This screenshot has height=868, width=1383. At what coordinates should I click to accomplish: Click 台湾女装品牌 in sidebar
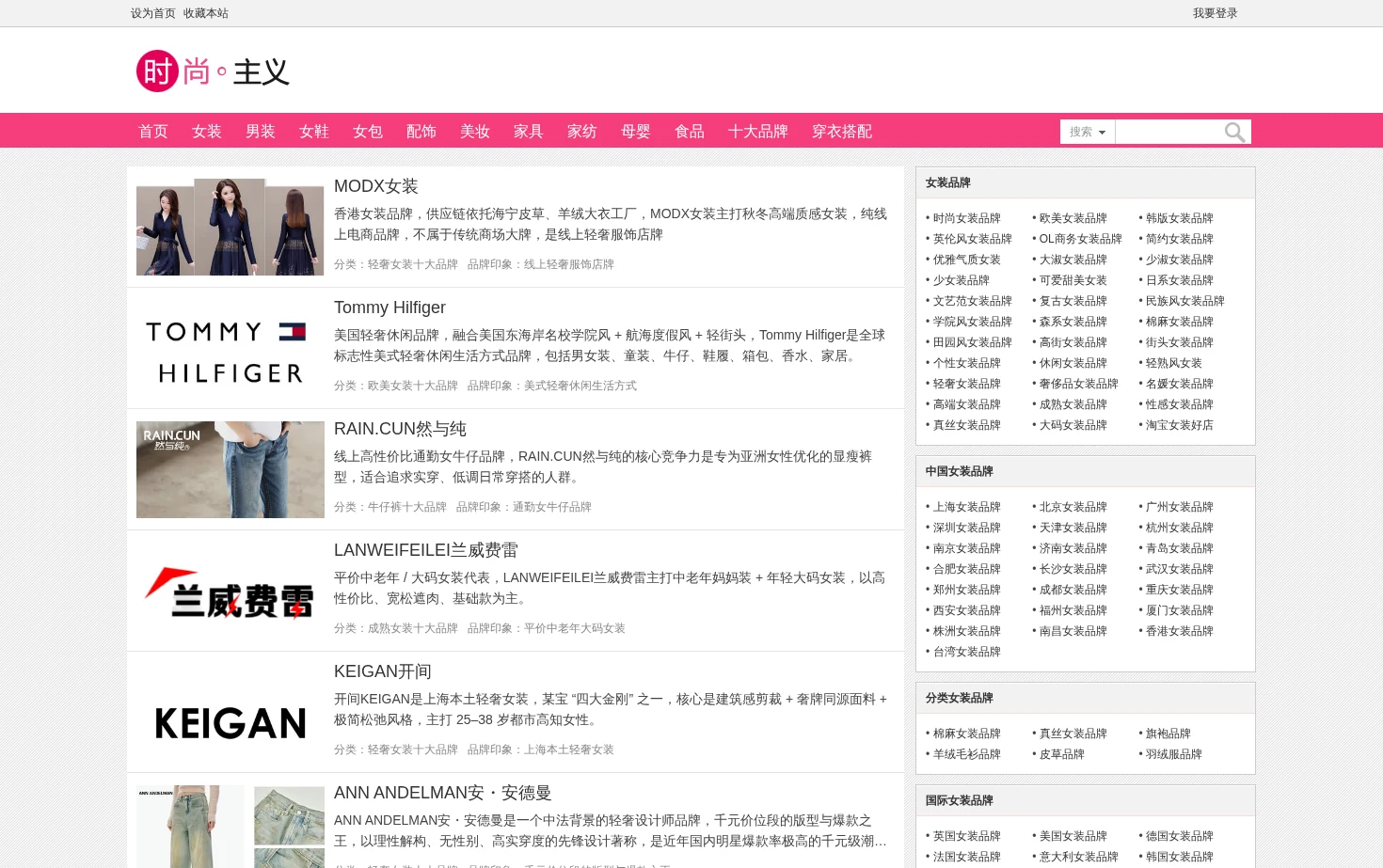point(967,652)
